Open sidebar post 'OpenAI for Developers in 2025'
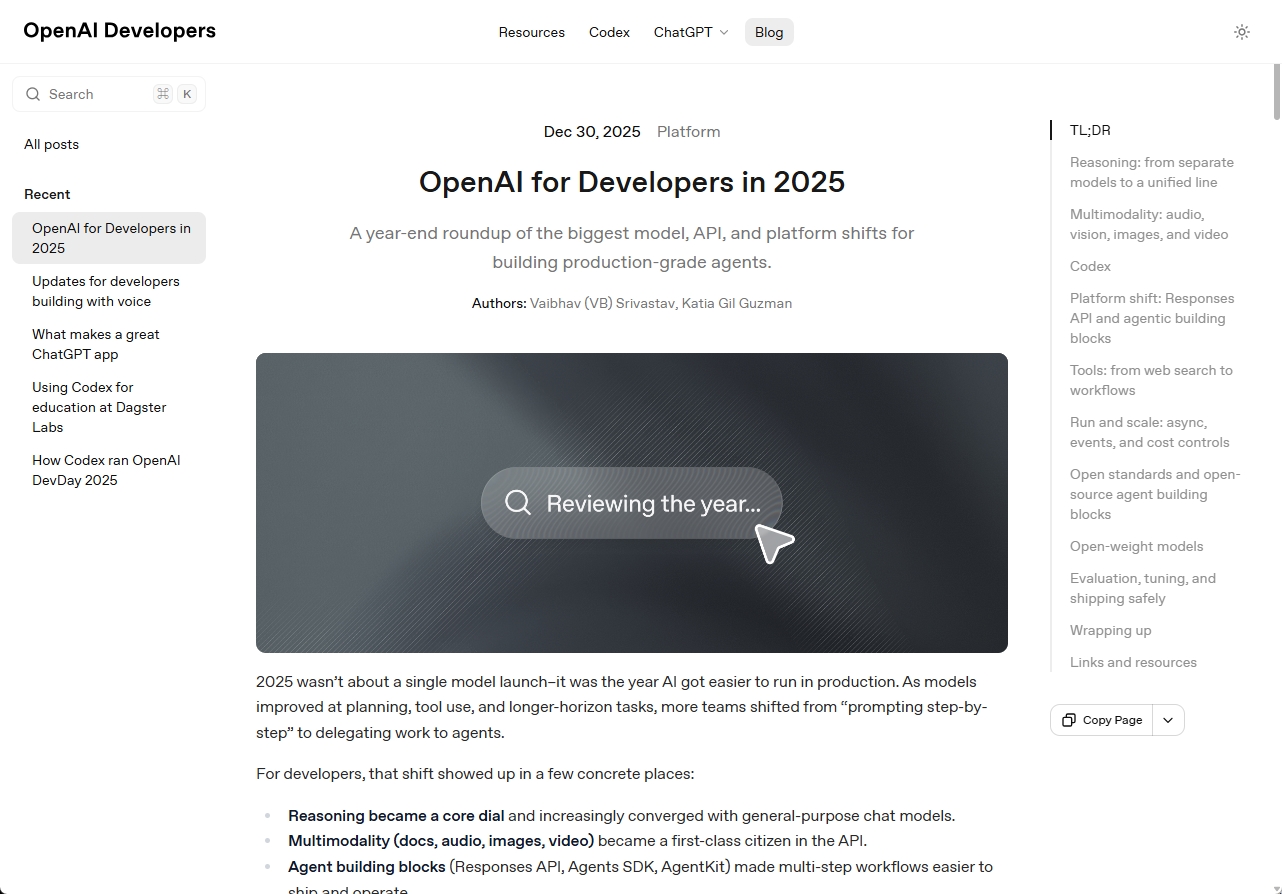 [x=109, y=238]
